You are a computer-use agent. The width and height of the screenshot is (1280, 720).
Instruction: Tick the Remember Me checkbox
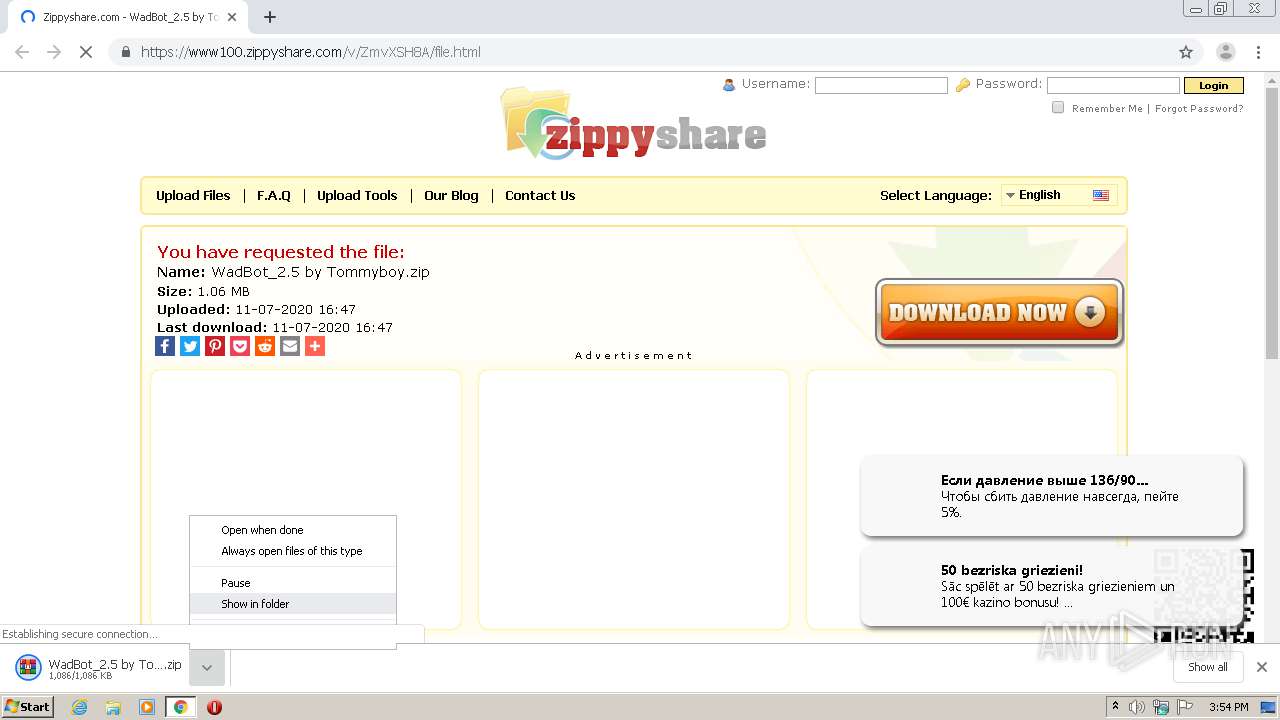(x=1058, y=108)
